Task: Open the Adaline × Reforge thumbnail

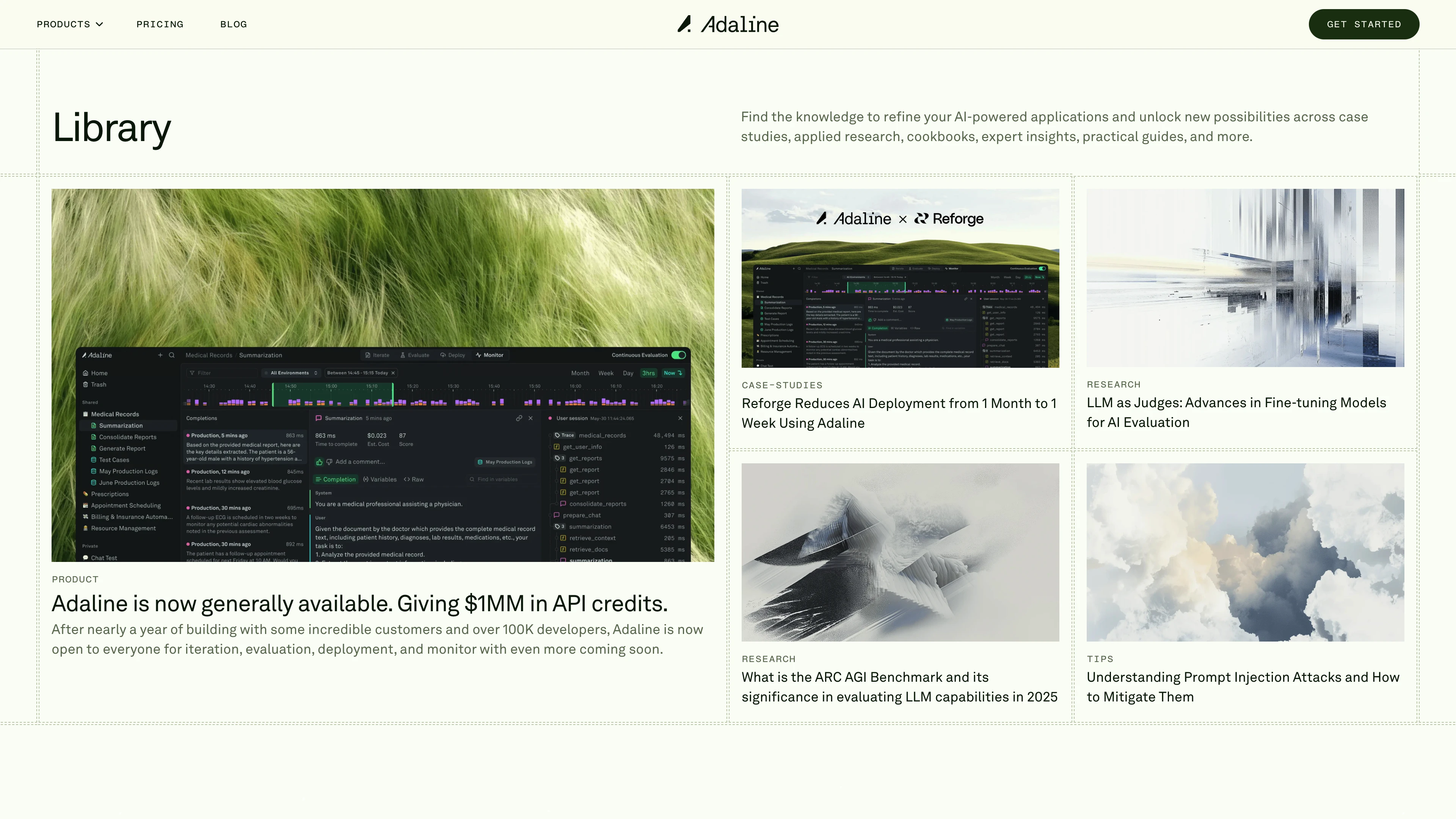Action: coord(901,278)
